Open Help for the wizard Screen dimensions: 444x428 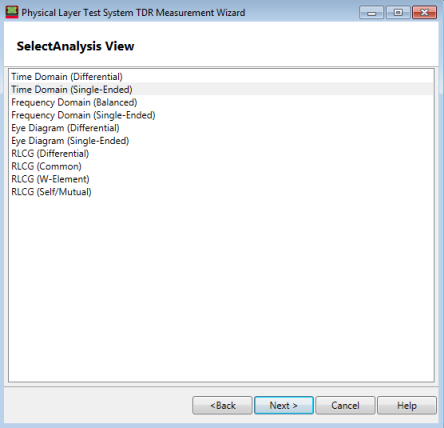[407, 405]
